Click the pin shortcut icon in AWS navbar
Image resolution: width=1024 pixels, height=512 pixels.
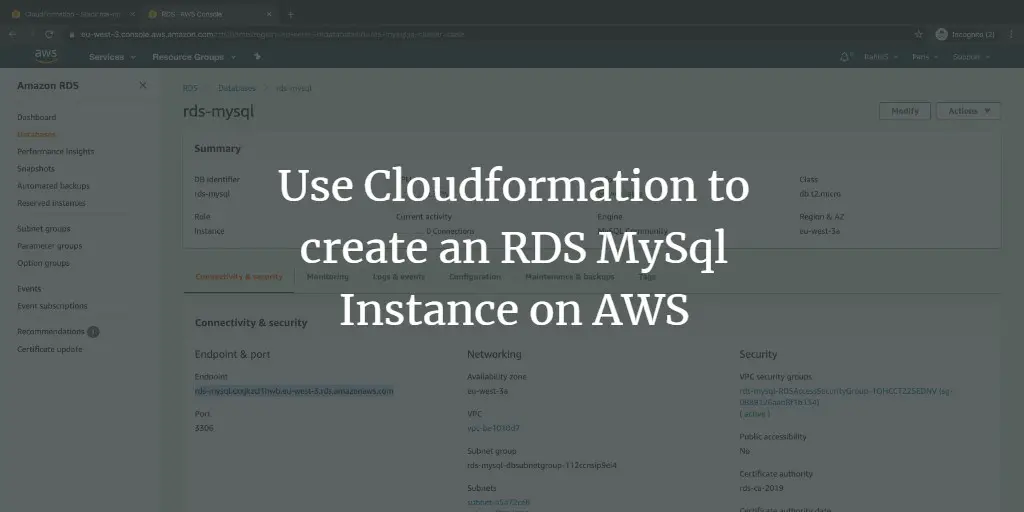(257, 57)
